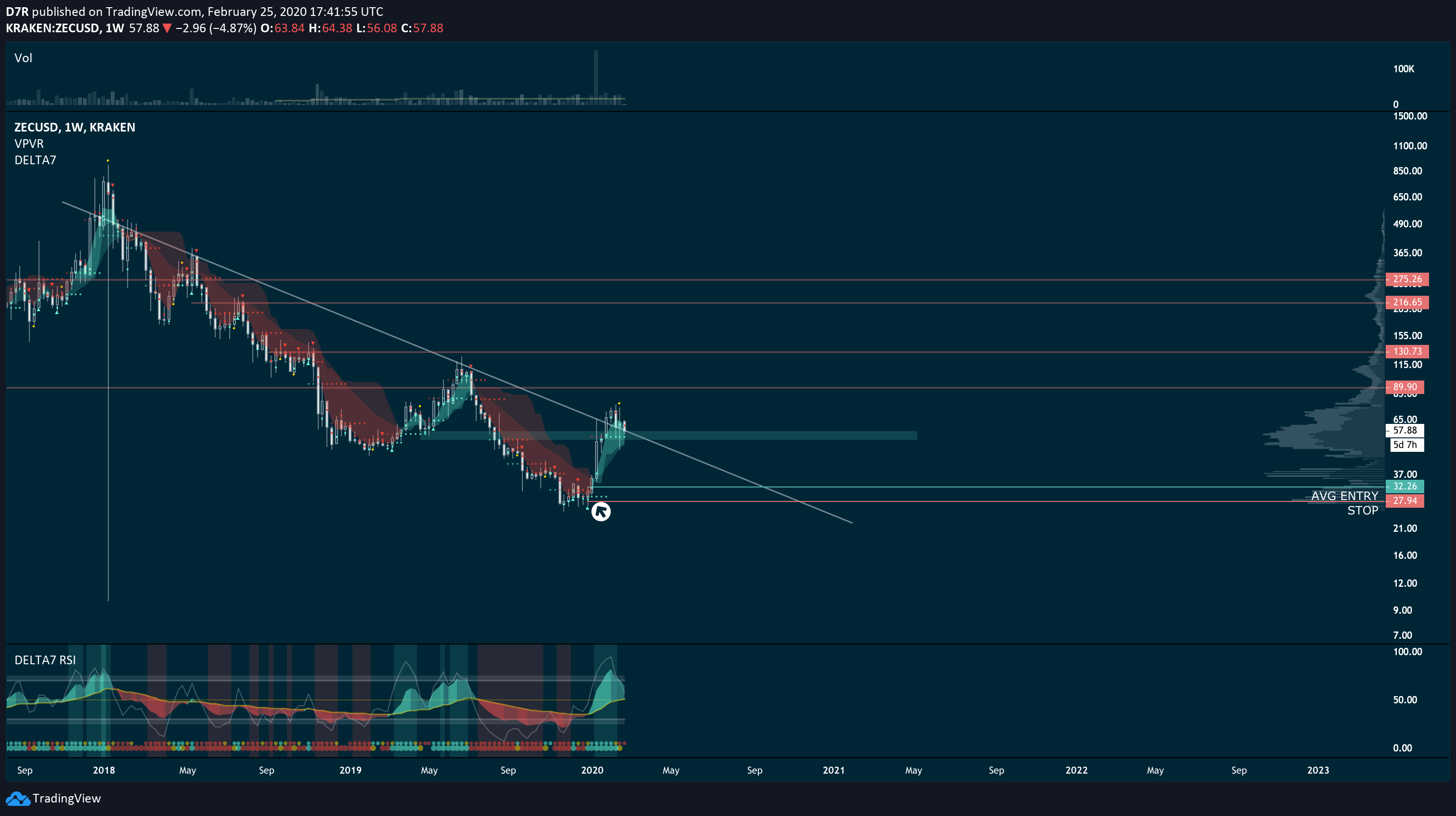This screenshot has height=816, width=1456.
Task: Click the 1500.00 price axis label
Action: pos(1410,116)
